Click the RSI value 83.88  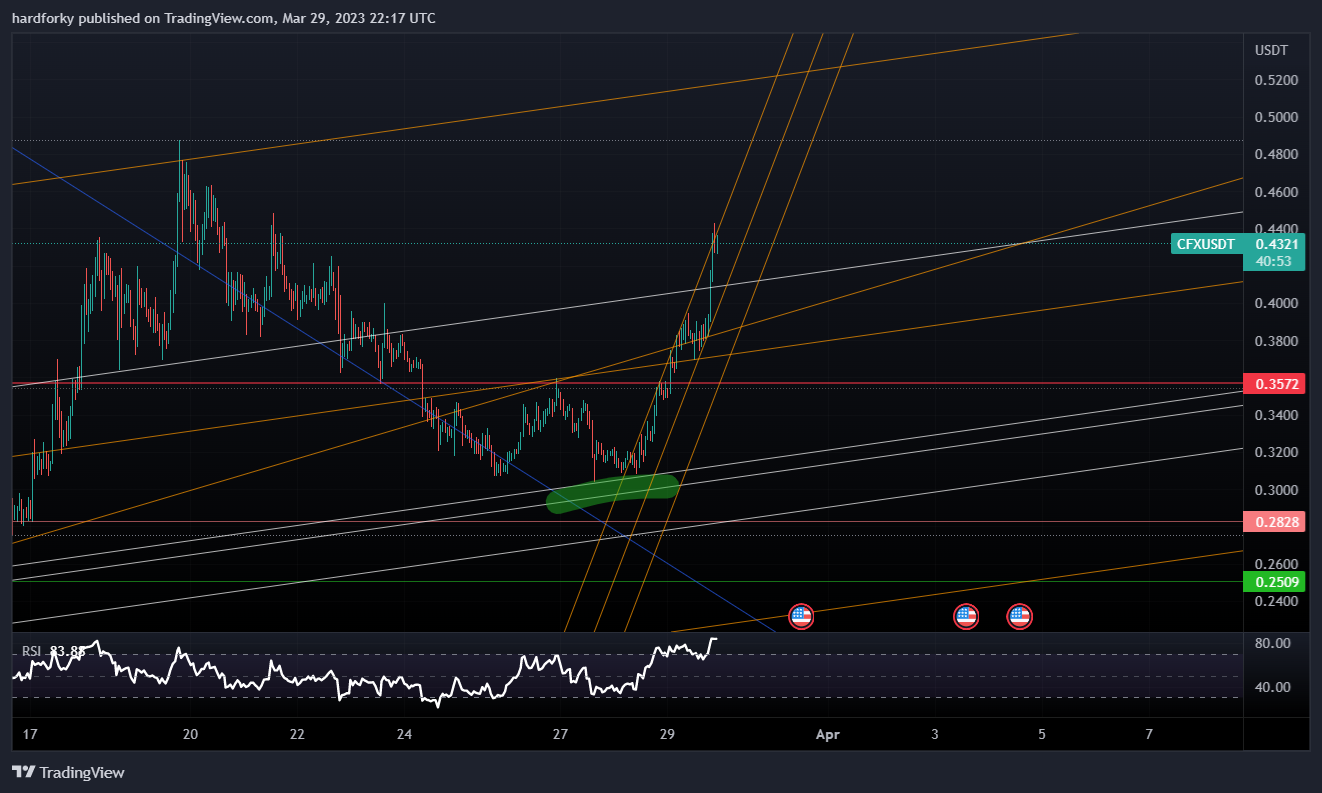pyautogui.click(x=66, y=651)
